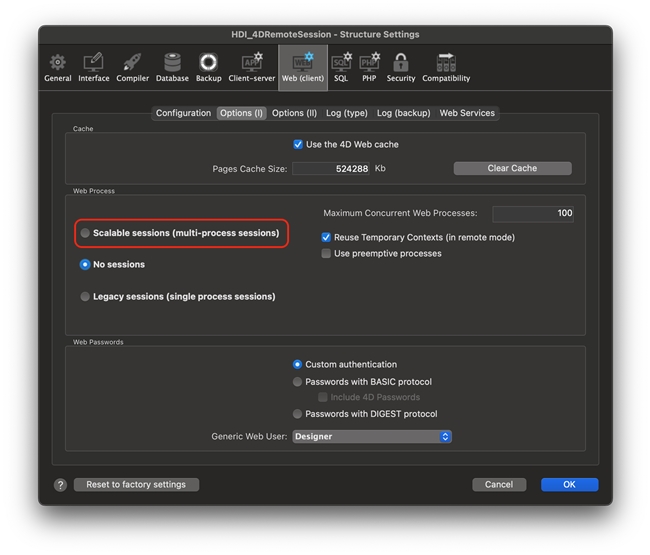Uncheck Use the 4D Web cache

[x=298, y=145]
